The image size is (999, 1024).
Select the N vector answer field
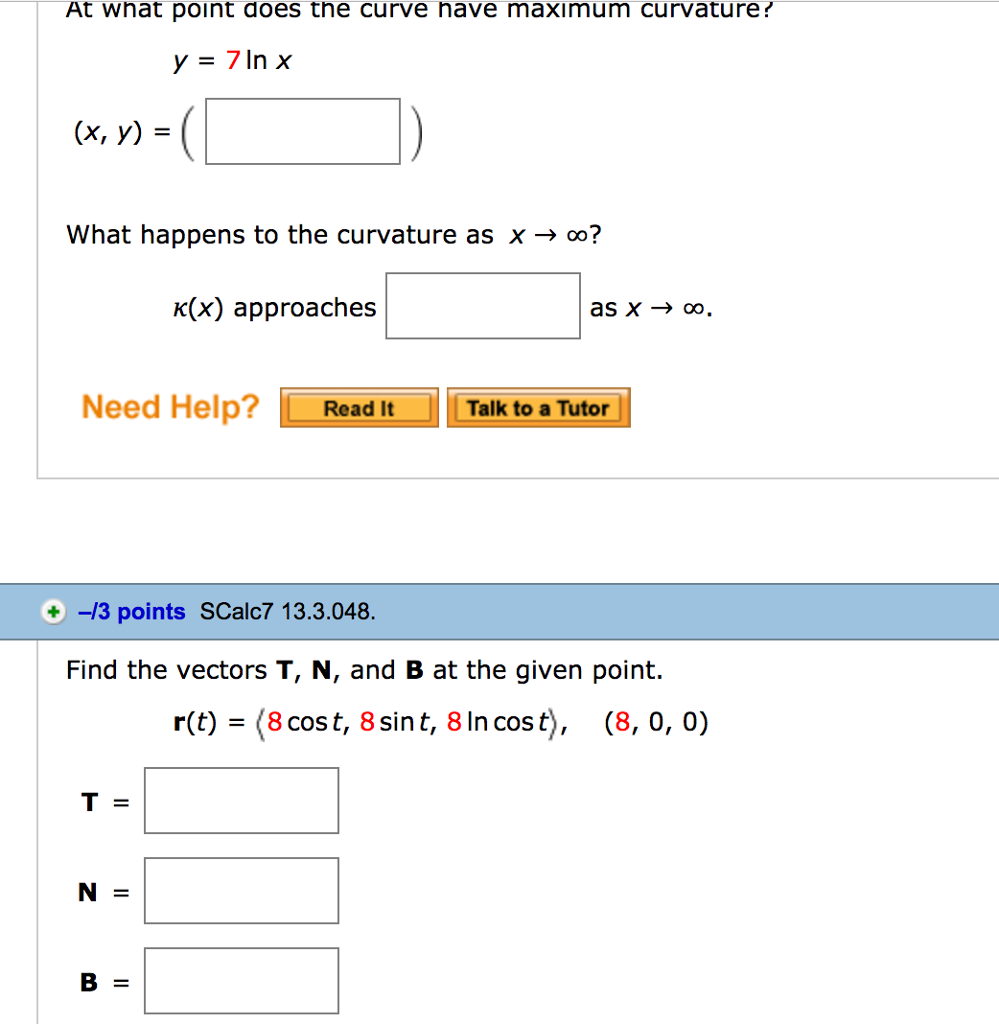click(x=241, y=890)
